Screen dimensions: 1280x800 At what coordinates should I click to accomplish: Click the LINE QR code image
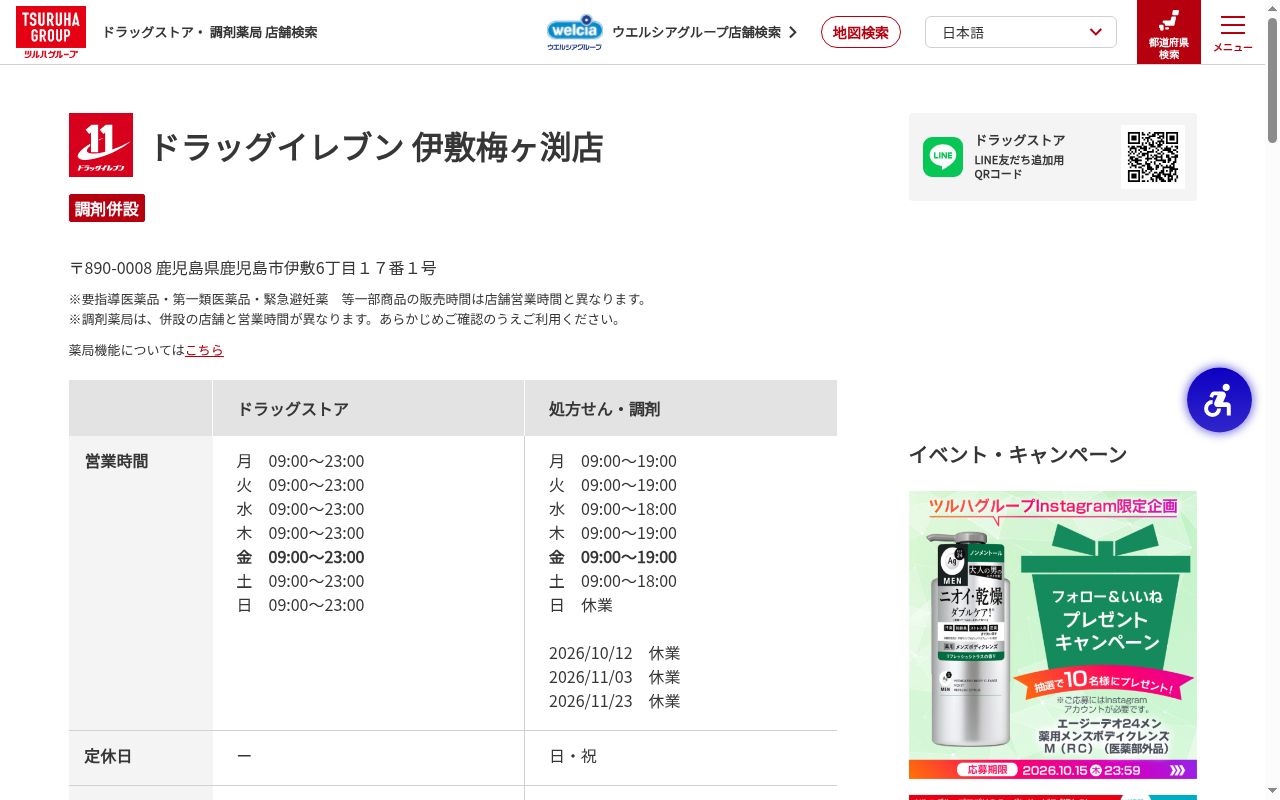pyautogui.click(x=1153, y=157)
